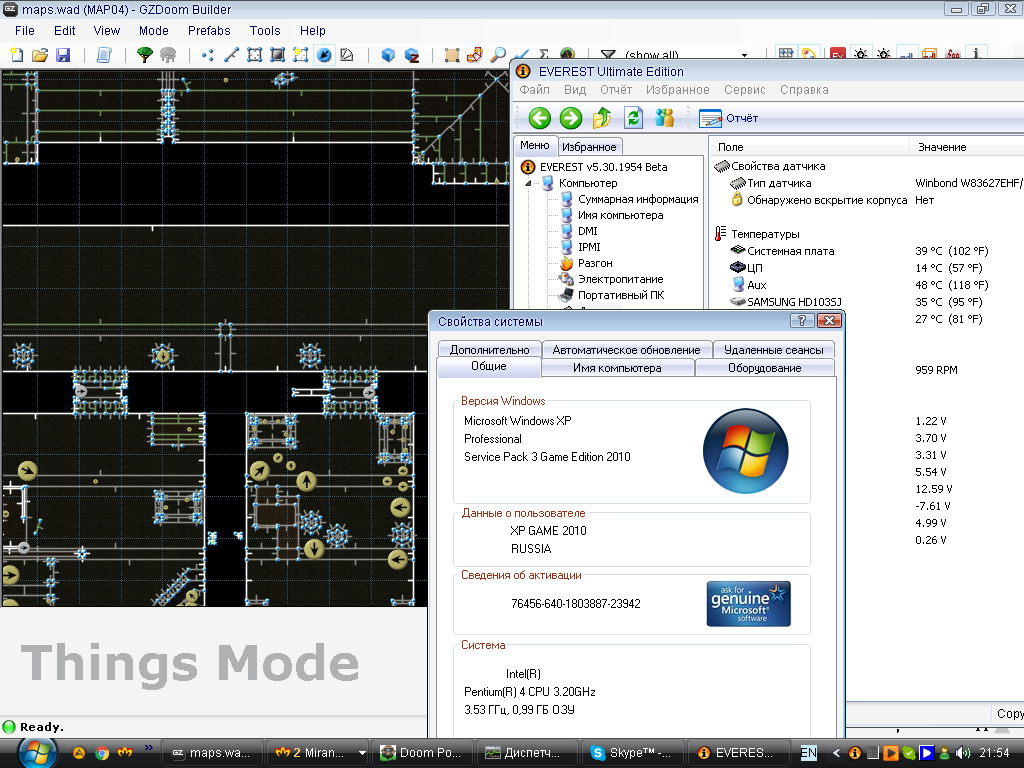Click the gray stone table toolbar icon
This screenshot has width=1024, height=768.
(x=168, y=55)
